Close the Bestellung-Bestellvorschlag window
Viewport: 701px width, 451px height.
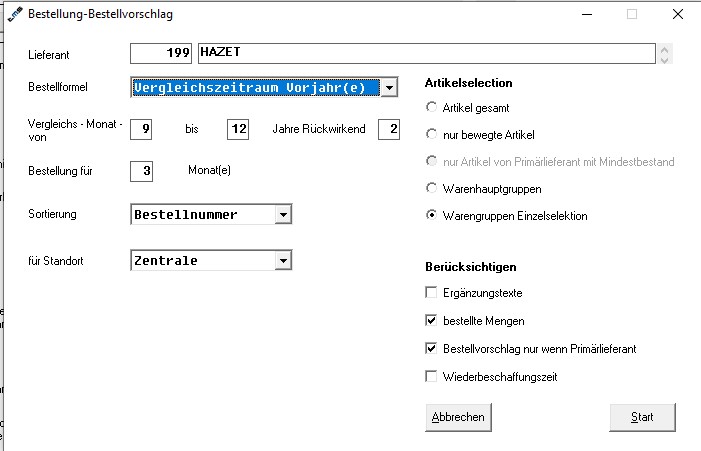coord(678,14)
